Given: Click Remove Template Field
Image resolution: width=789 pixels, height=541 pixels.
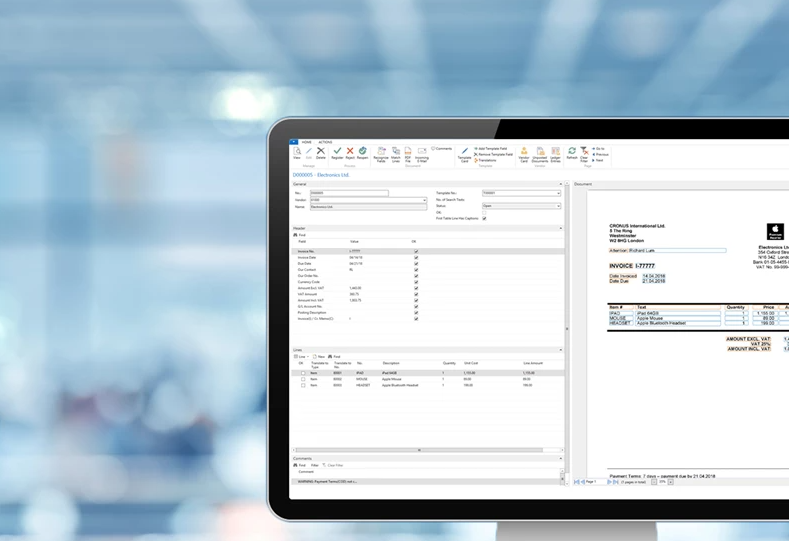Looking at the screenshot, I should point(493,154).
